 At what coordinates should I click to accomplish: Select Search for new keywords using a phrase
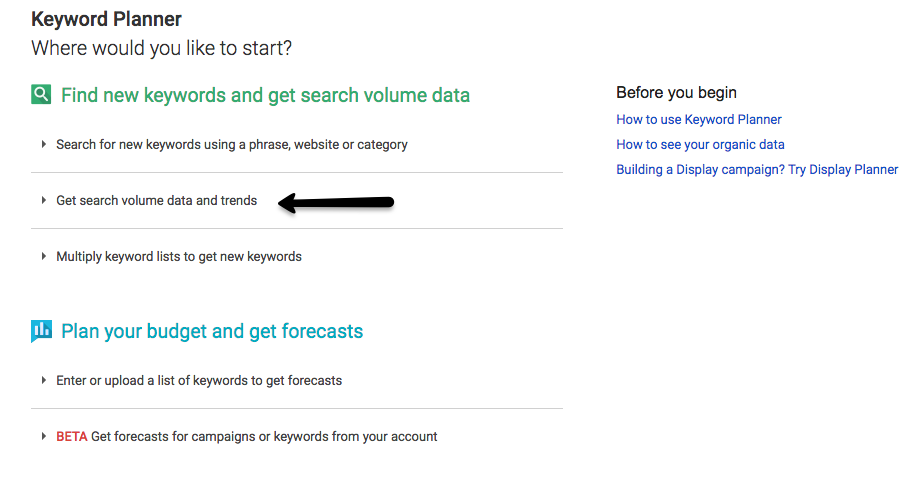(231, 145)
